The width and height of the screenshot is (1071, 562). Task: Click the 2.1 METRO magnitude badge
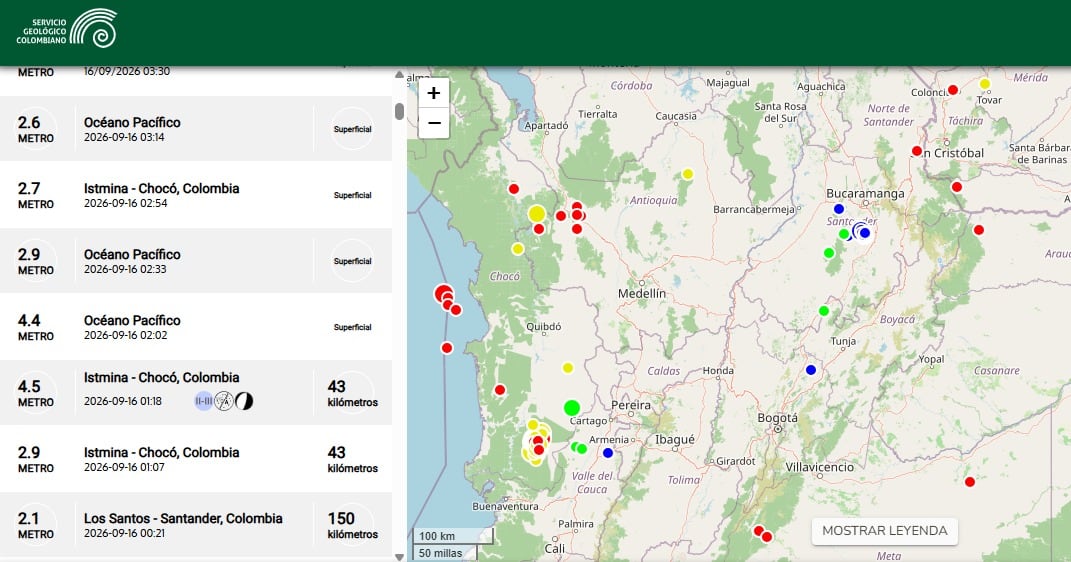(36, 524)
